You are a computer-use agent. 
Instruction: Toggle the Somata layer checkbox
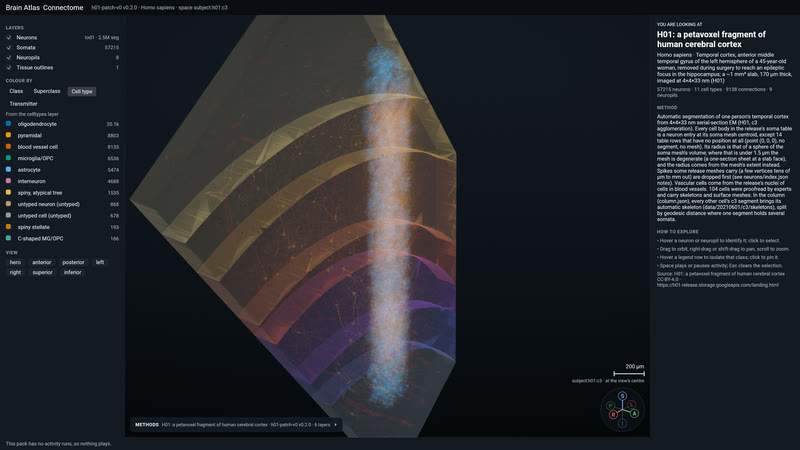pyautogui.click(x=9, y=47)
